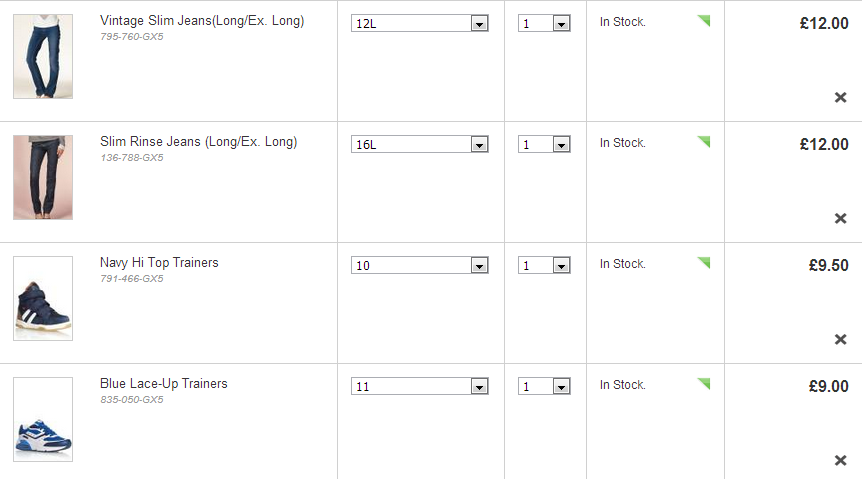Open Slim Rinse Jeans product page link
Screen dimensions: 862x479
tap(198, 142)
